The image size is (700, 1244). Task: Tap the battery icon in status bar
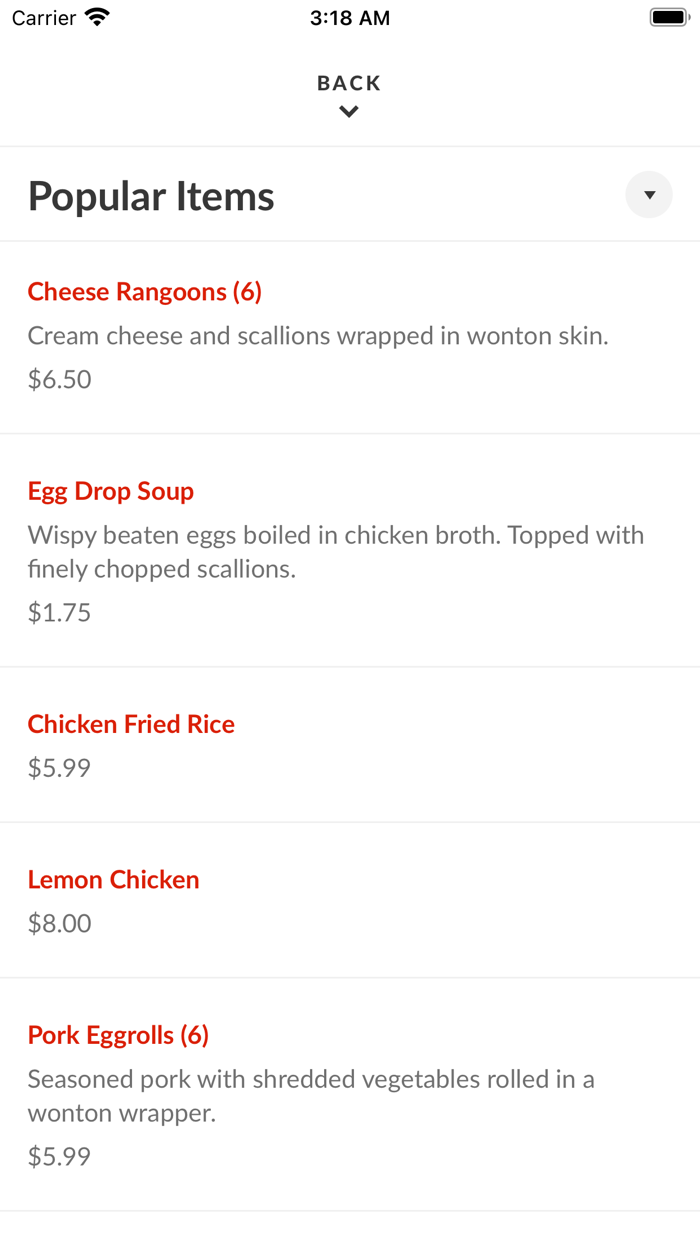point(669,17)
